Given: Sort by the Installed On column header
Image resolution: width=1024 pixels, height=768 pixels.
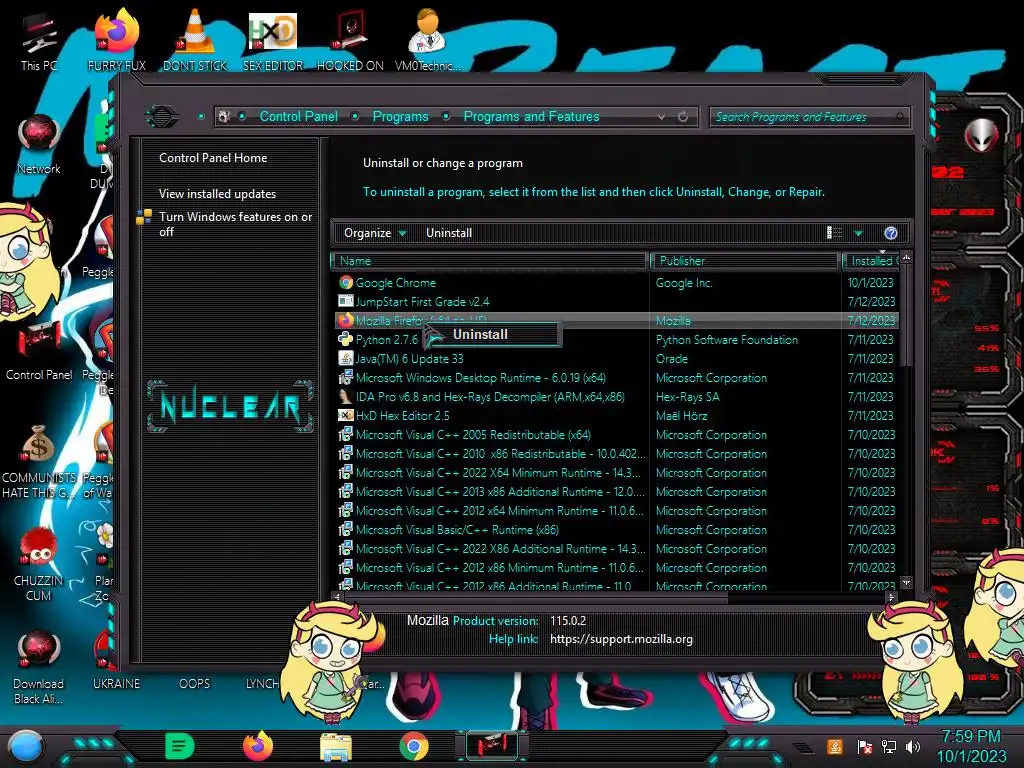Looking at the screenshot, I should 872,261.
